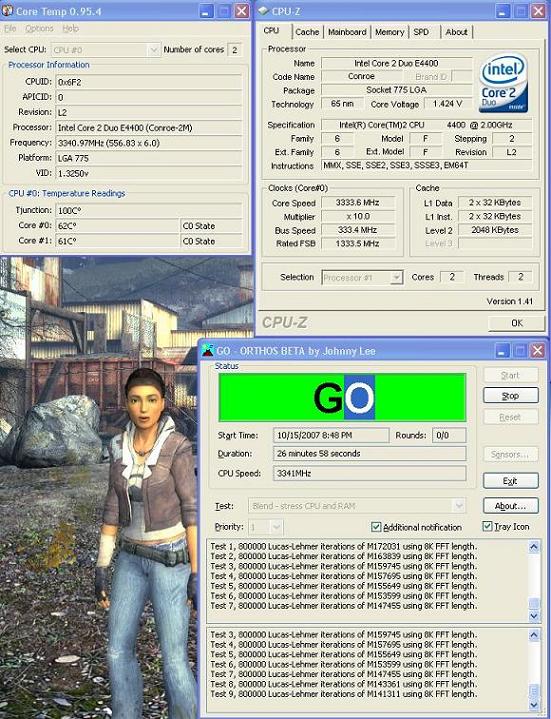
Task: Open the Options menu in Core Temp
Action: 39,29
